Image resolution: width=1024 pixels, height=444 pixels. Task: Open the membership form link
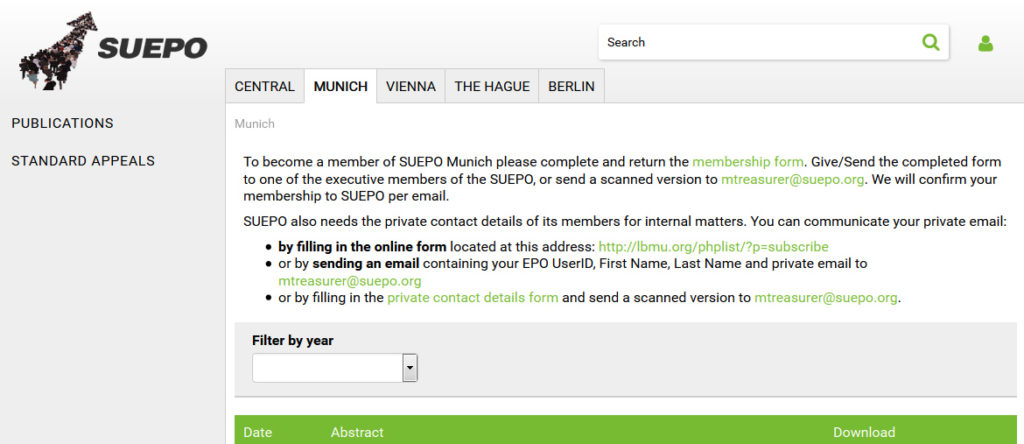coord(748,161)
